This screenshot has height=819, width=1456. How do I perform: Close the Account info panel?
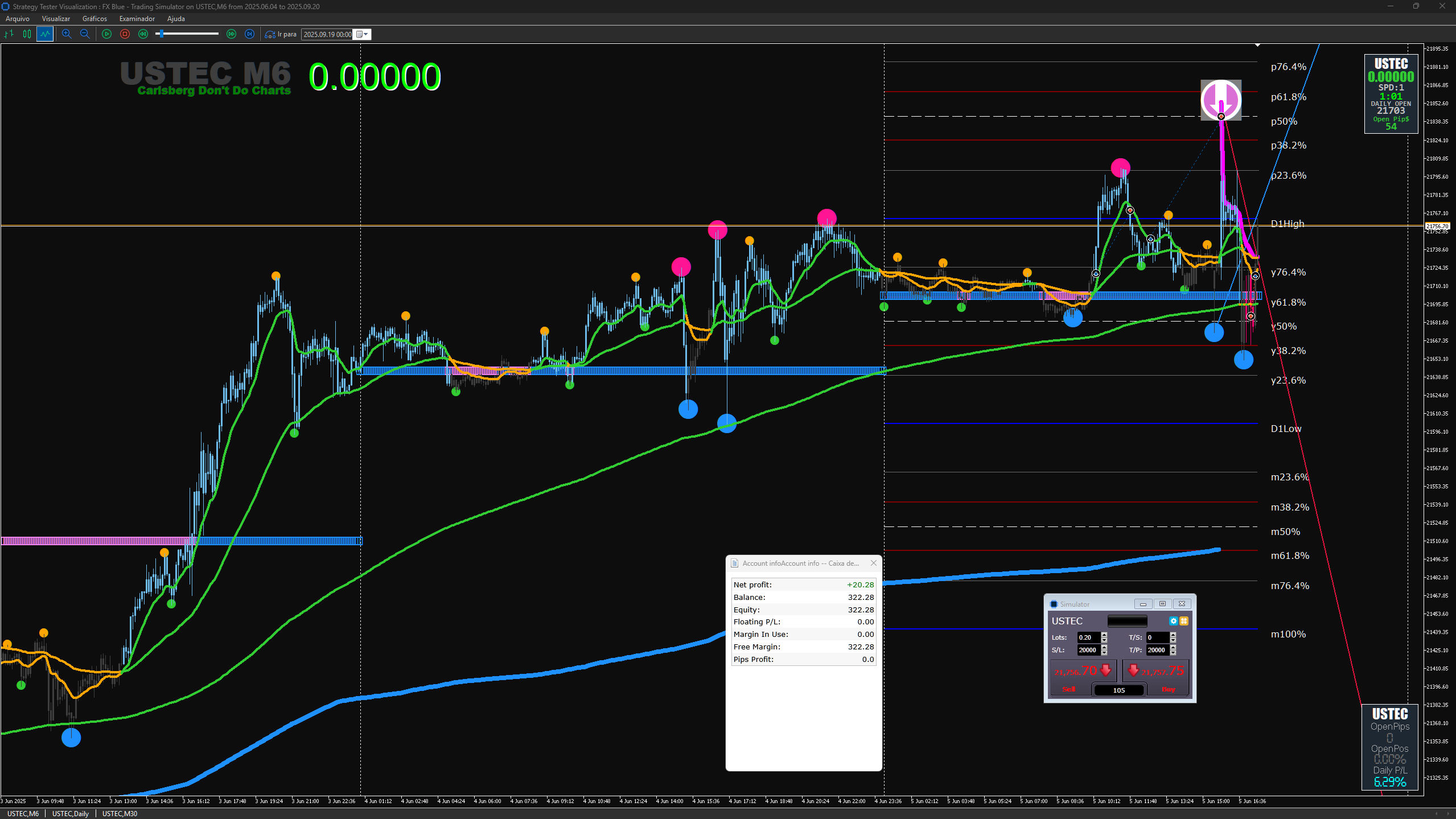point(874,563)
